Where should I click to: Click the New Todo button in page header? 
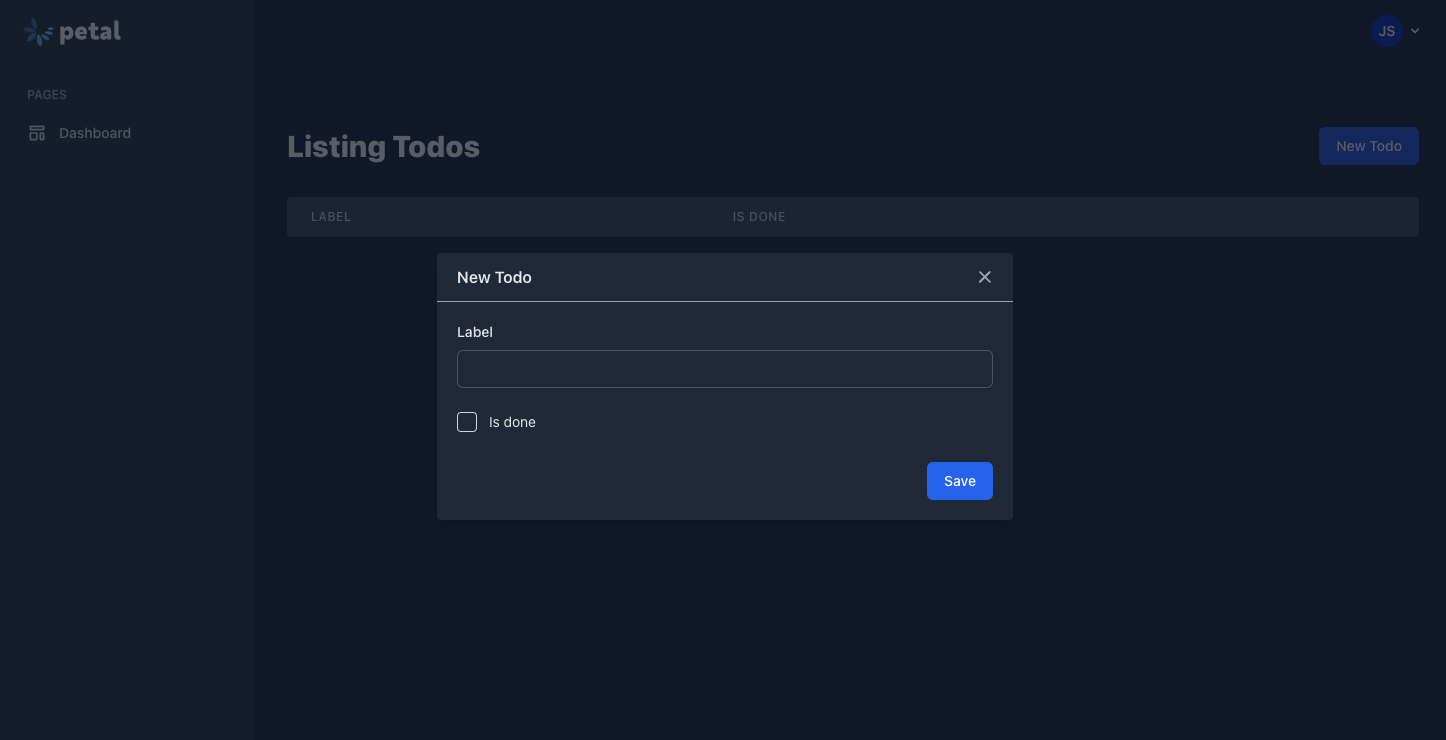[1368, 146]
